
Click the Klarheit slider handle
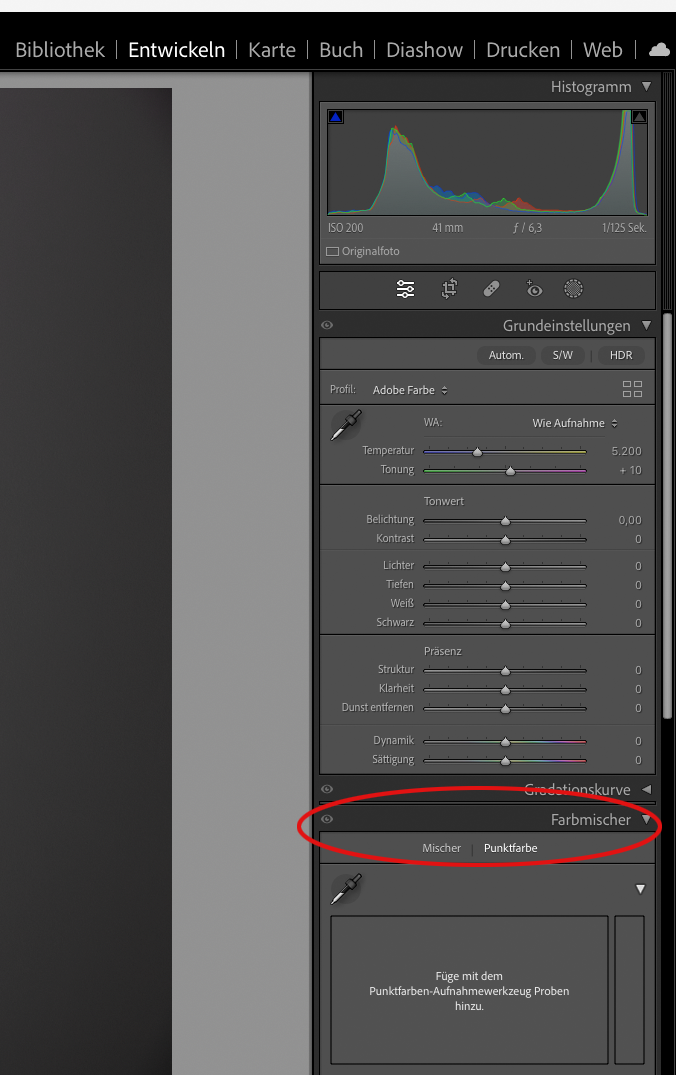[x=505, y=690]
